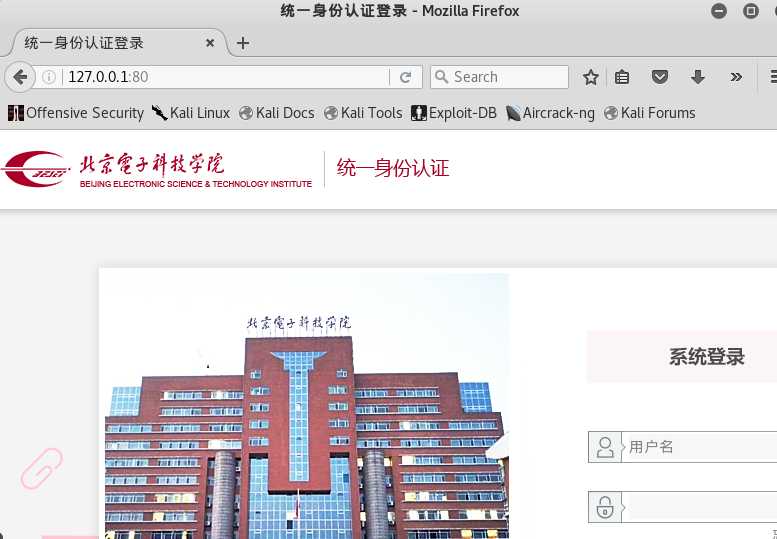Click the magnifier icon in the Search box
Viewport: 777px width, 539px height.
(441, 76)
